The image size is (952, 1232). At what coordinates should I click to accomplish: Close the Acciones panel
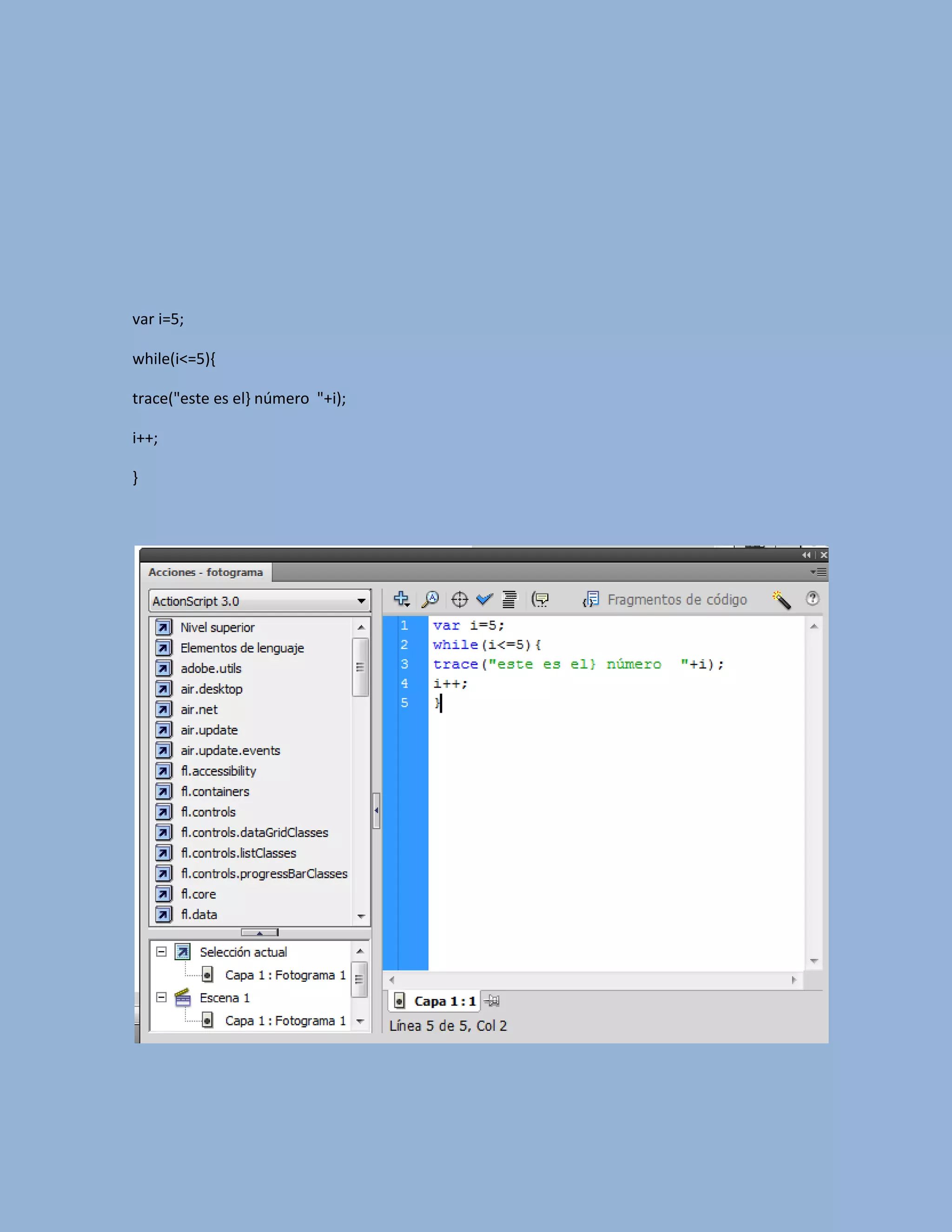[x=823, y=555]
